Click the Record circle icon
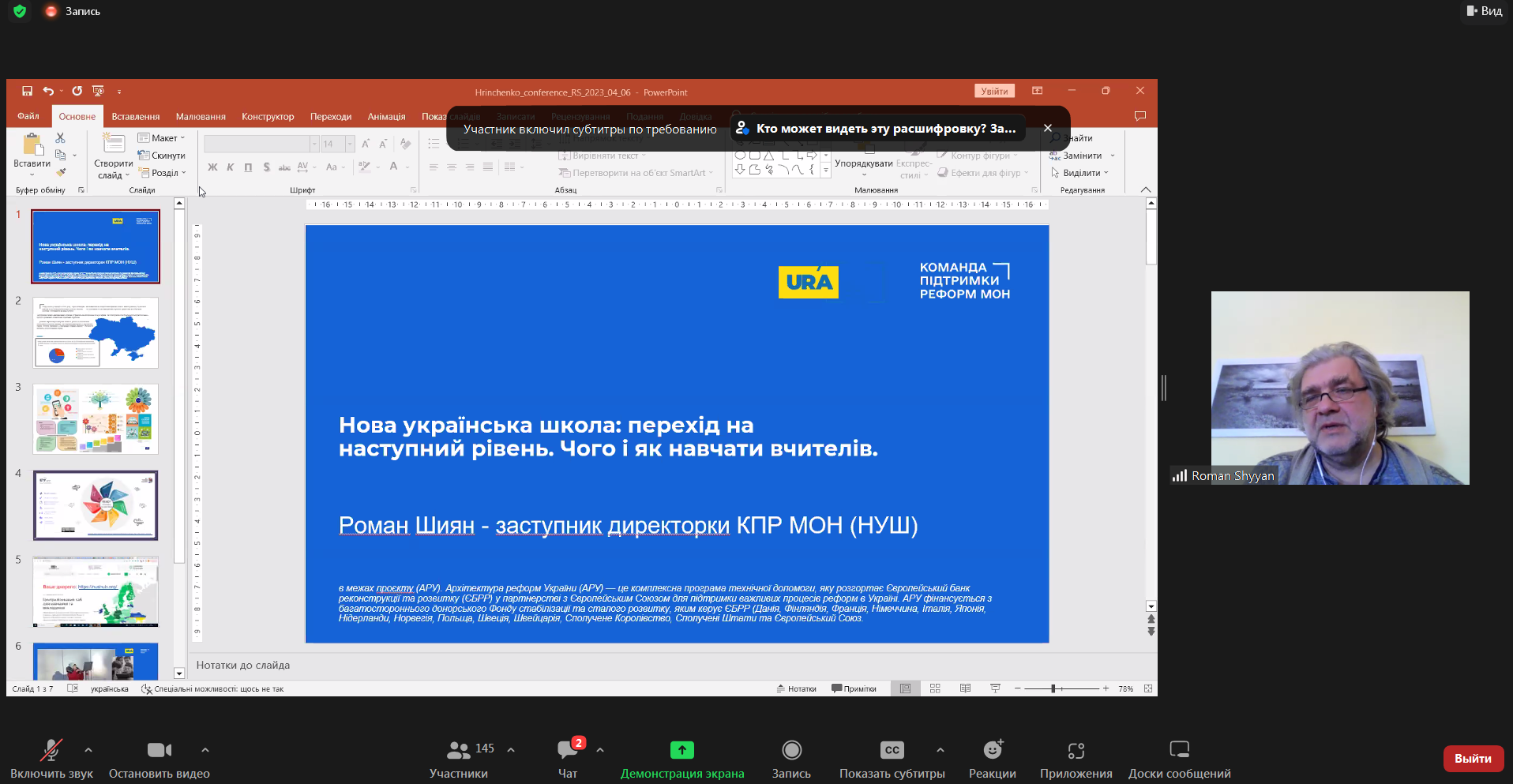The height and width of the screenshot is (784, 1513). point(791,751)
